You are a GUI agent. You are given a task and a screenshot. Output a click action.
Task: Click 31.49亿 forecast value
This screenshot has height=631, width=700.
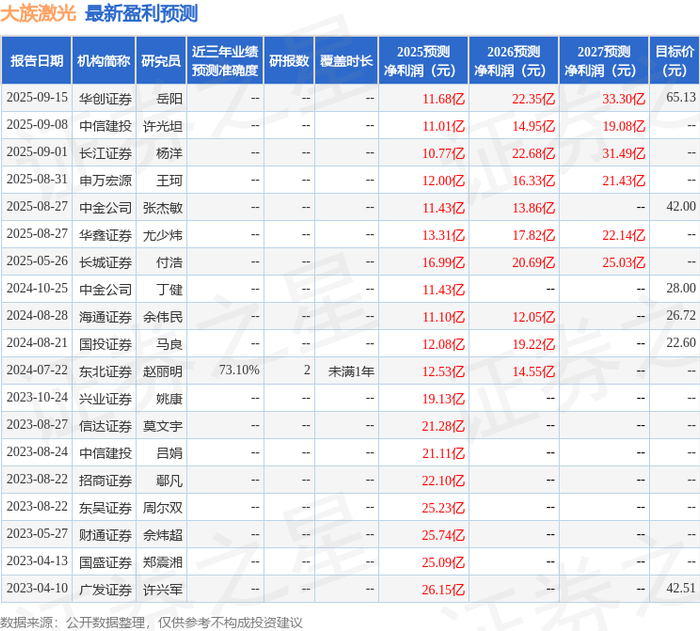point(624,153)
